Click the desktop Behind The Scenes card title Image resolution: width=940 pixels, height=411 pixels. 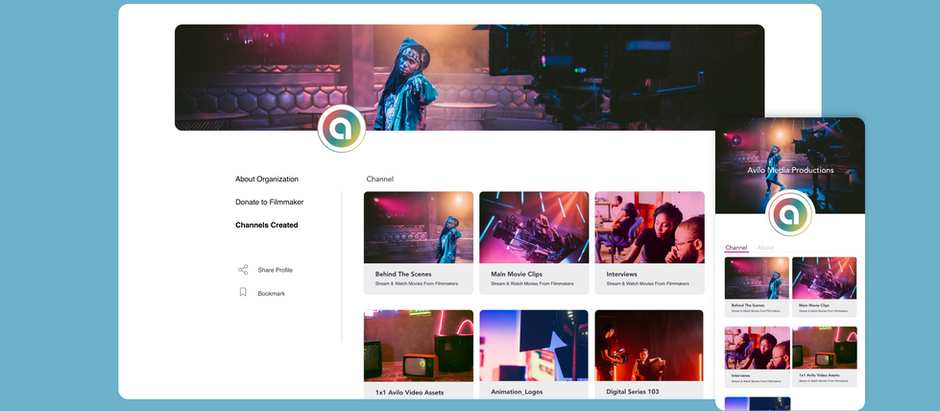pos(403,274)
